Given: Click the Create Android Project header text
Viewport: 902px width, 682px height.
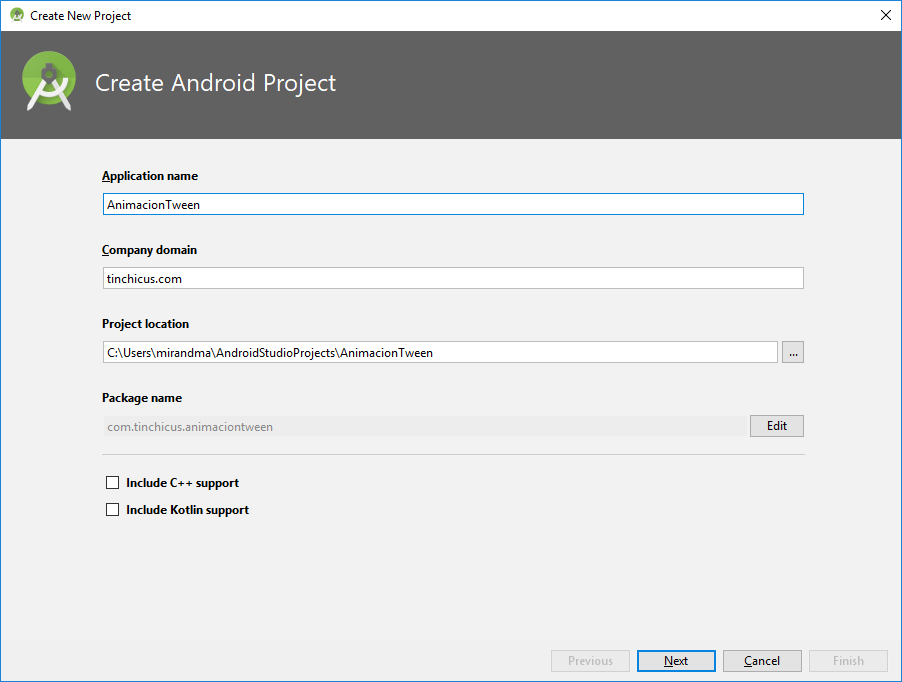Looking at the screenshot, I should [215, 83].
